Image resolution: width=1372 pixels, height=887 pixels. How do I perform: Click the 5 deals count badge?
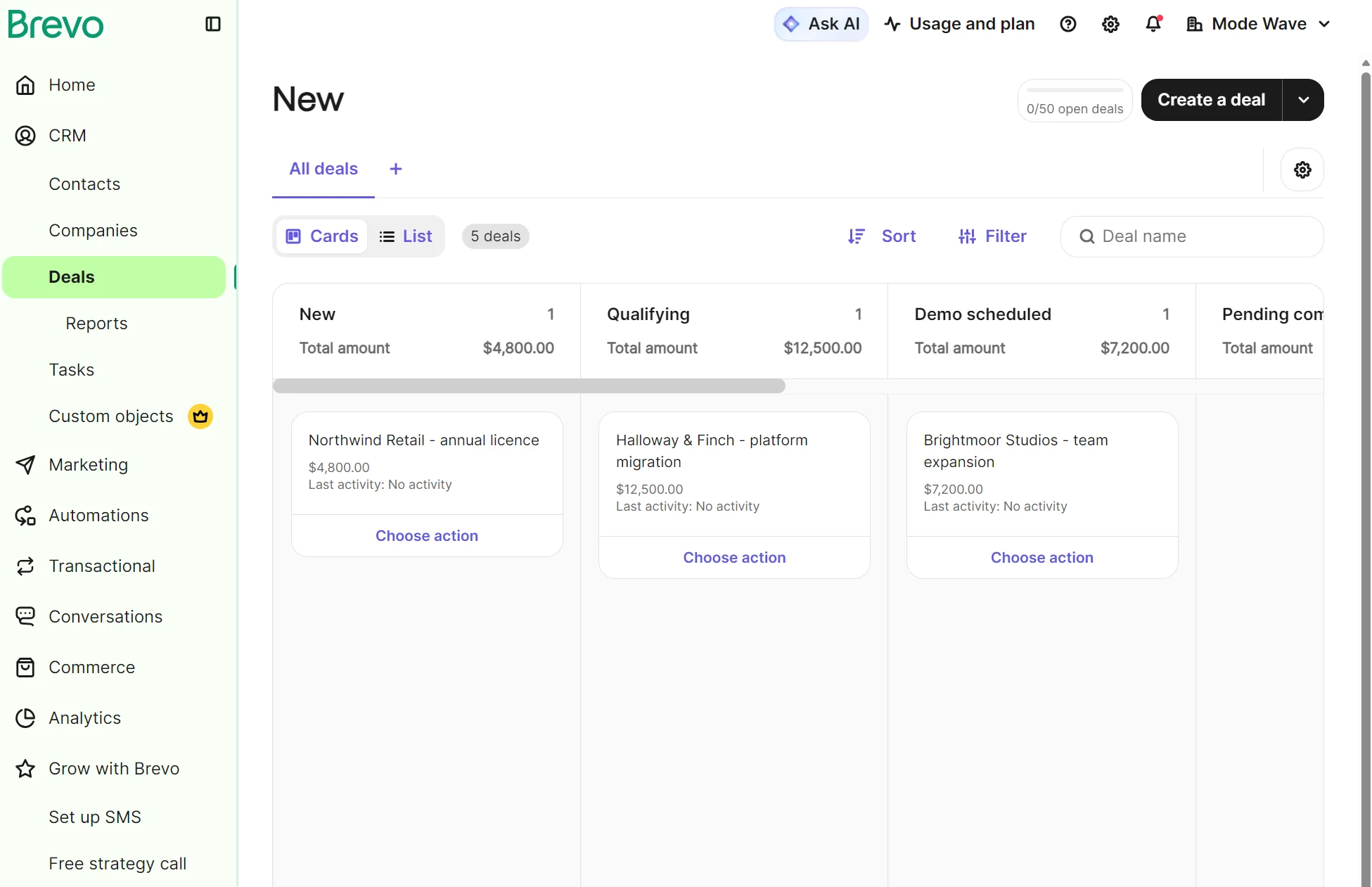(x=496, y=236)
